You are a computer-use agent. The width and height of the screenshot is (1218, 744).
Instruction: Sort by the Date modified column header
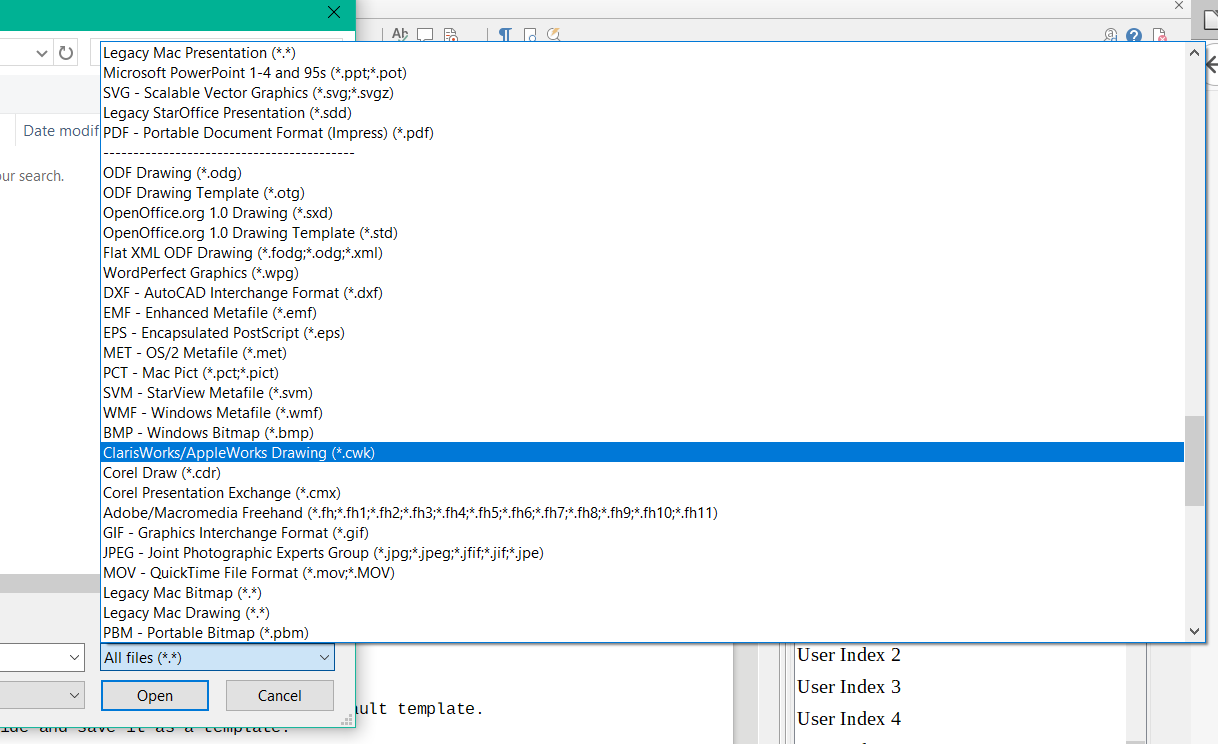tap(60, 131)
